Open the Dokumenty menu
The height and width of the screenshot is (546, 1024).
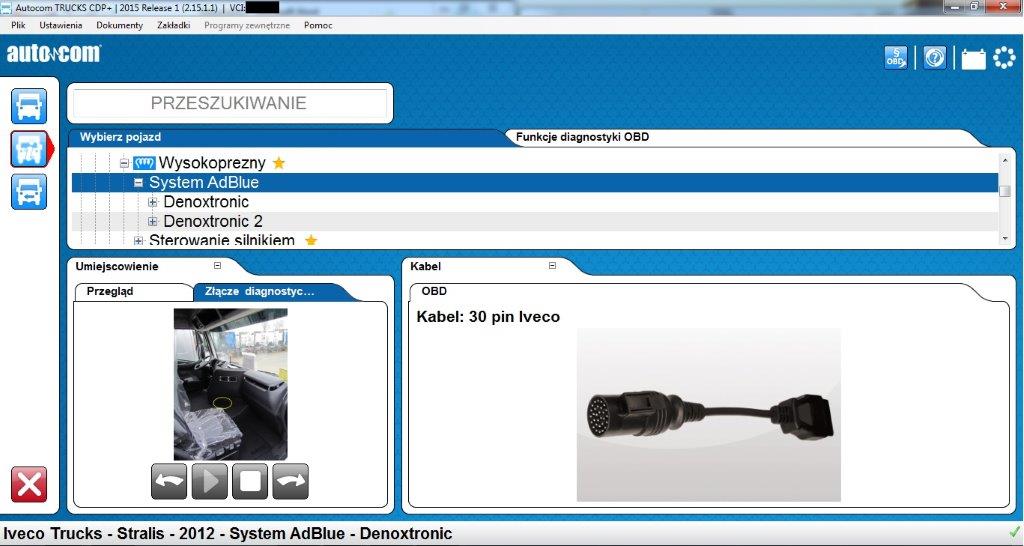[120, 25]
